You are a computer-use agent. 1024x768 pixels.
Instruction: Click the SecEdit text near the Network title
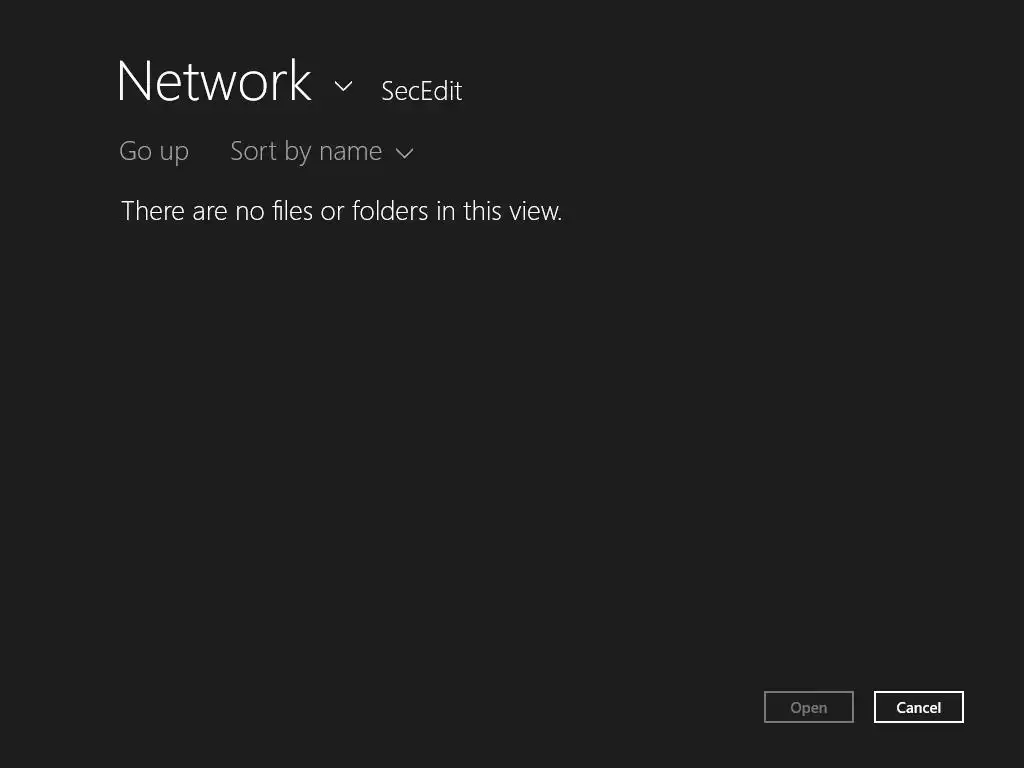421,91
